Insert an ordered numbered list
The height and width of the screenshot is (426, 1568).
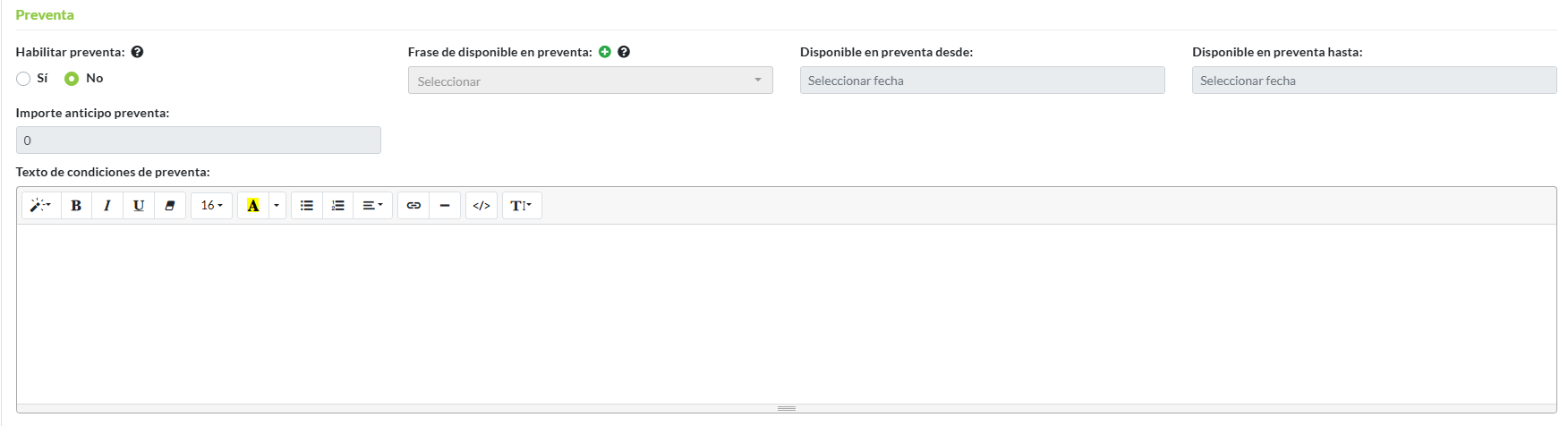338,206
